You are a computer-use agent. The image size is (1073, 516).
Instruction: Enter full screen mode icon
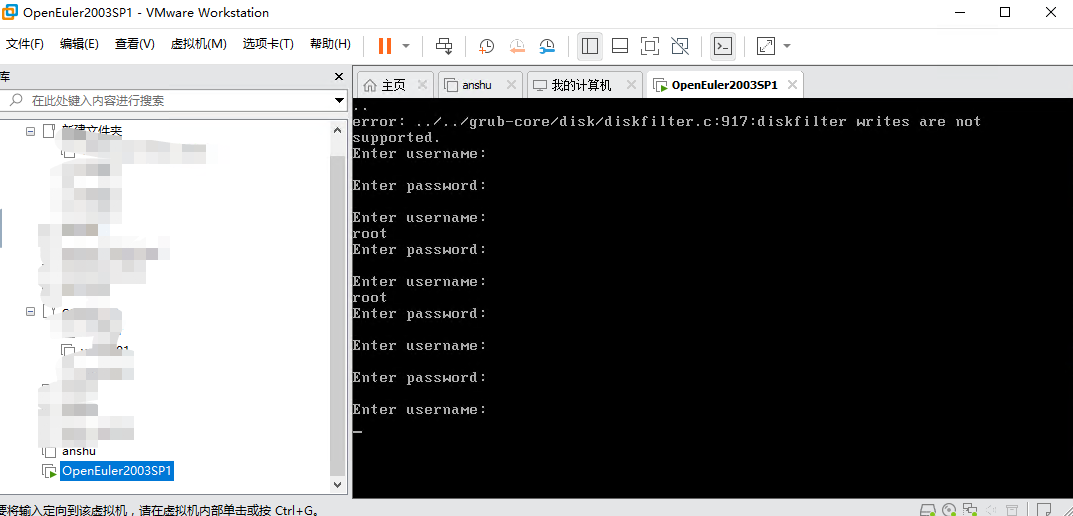(650, 45)
